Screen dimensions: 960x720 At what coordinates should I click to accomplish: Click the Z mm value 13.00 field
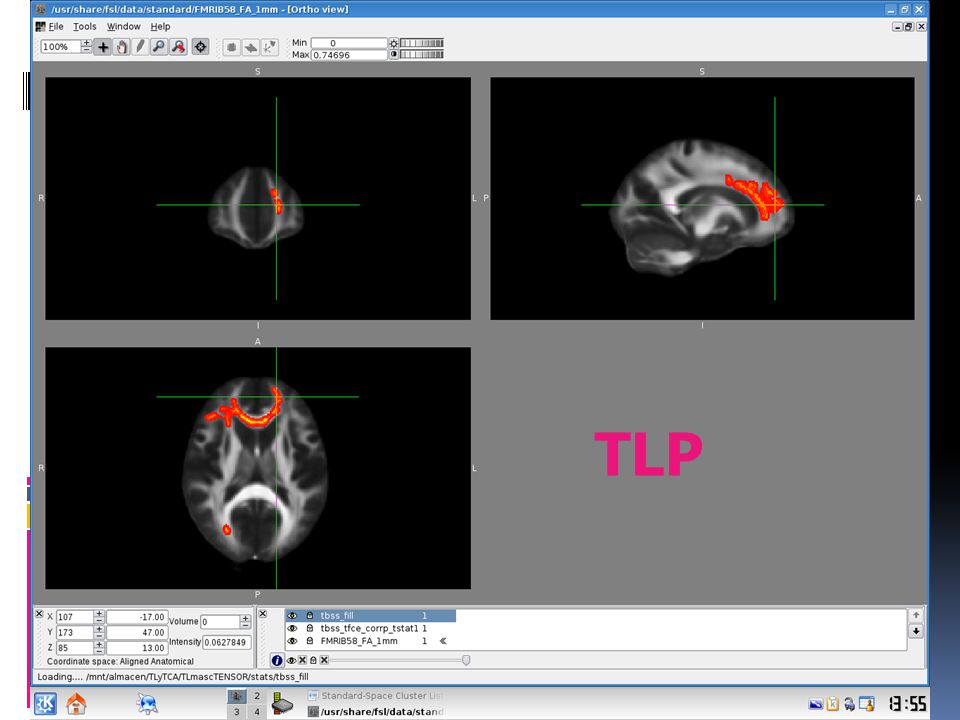pos(137,648)
